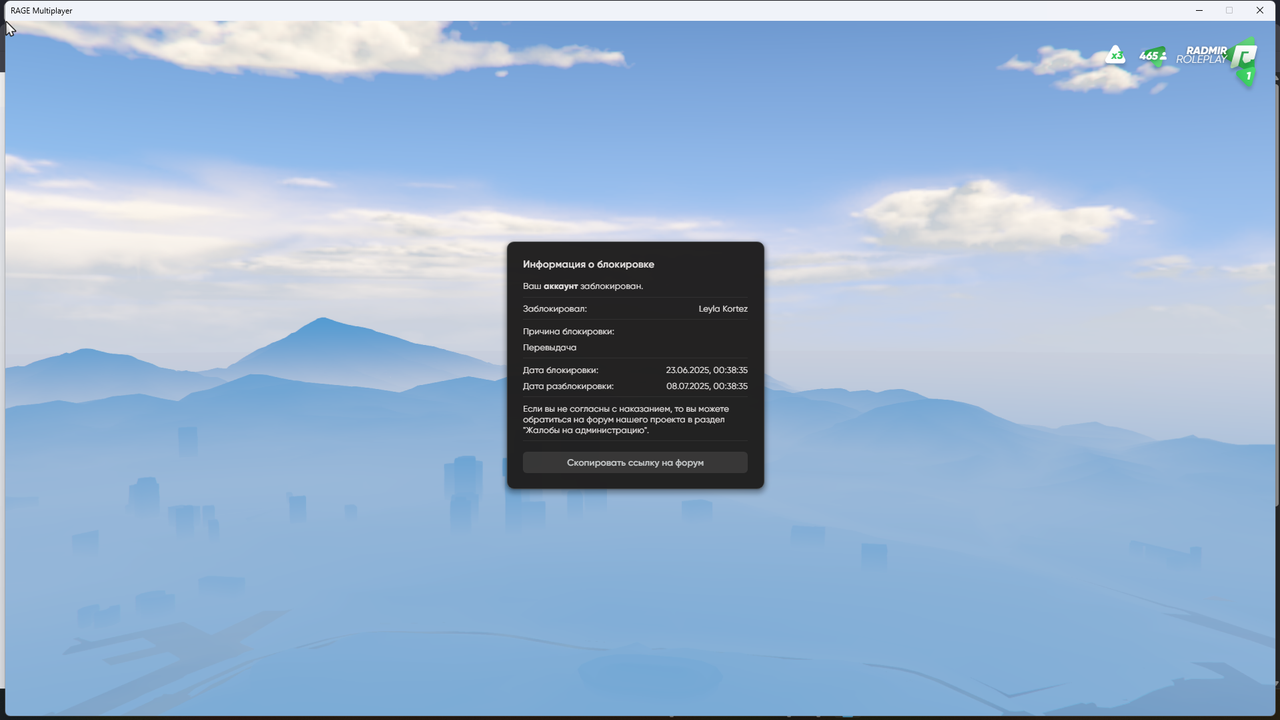Maximize the RAGE Multiplayer window

click(x=1229, y=10)
